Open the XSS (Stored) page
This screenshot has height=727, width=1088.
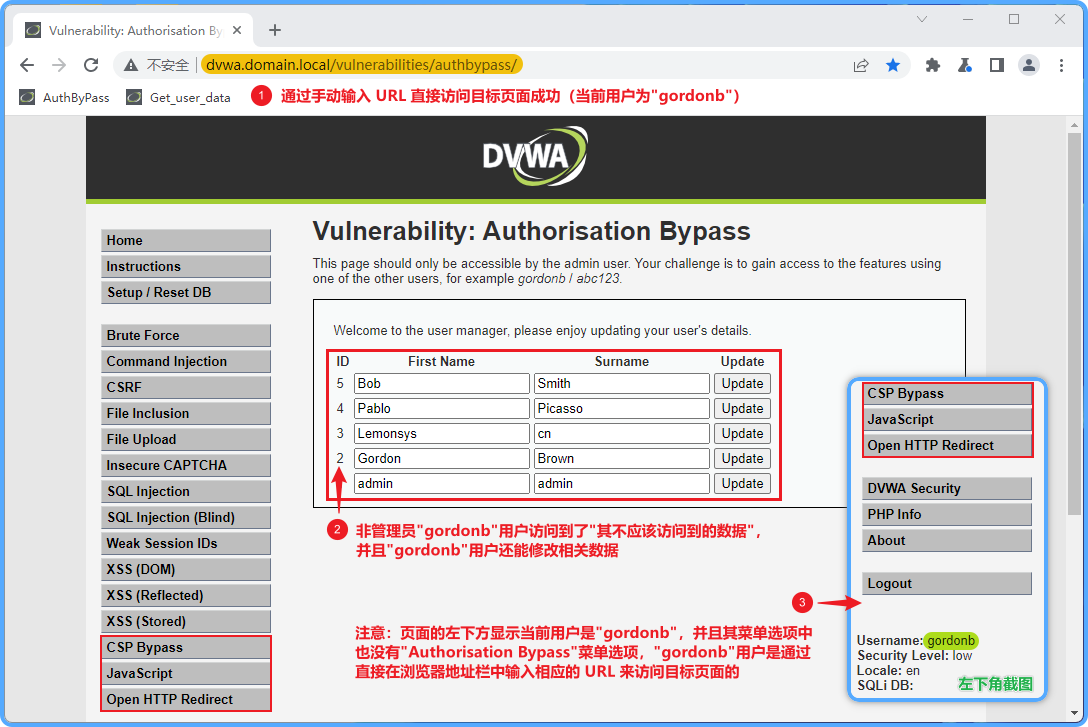click(185, 622)
